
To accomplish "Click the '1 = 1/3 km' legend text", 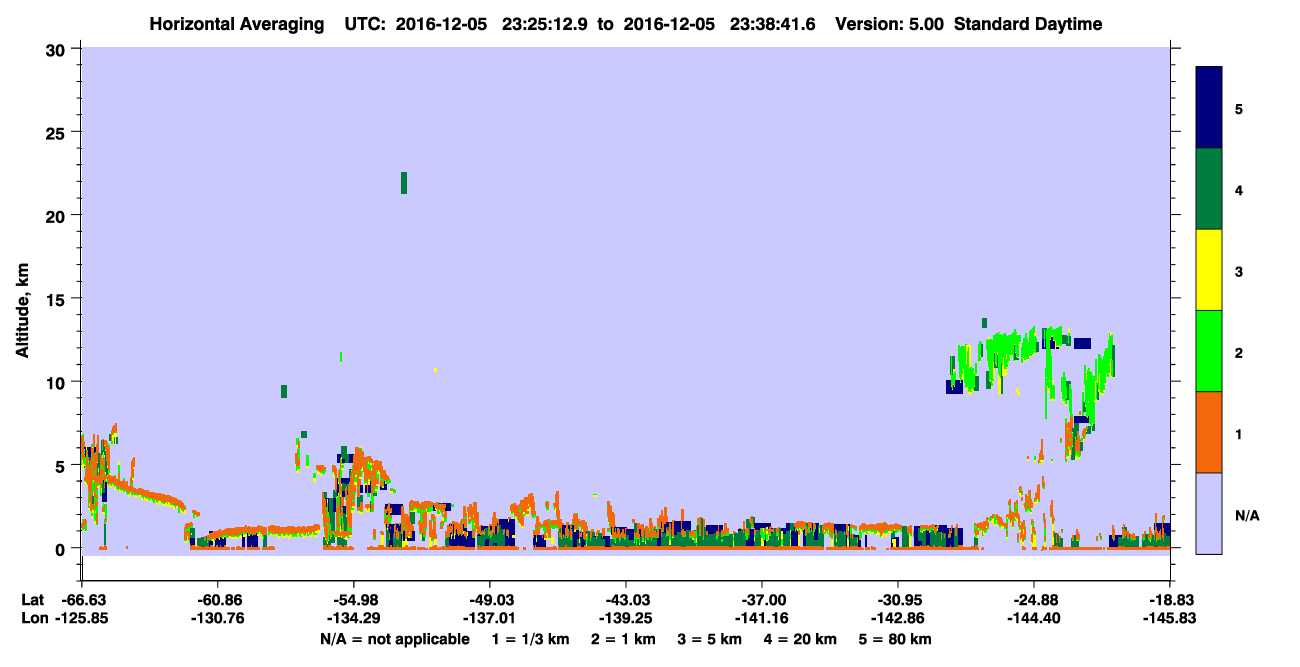I will coord(529,639).
